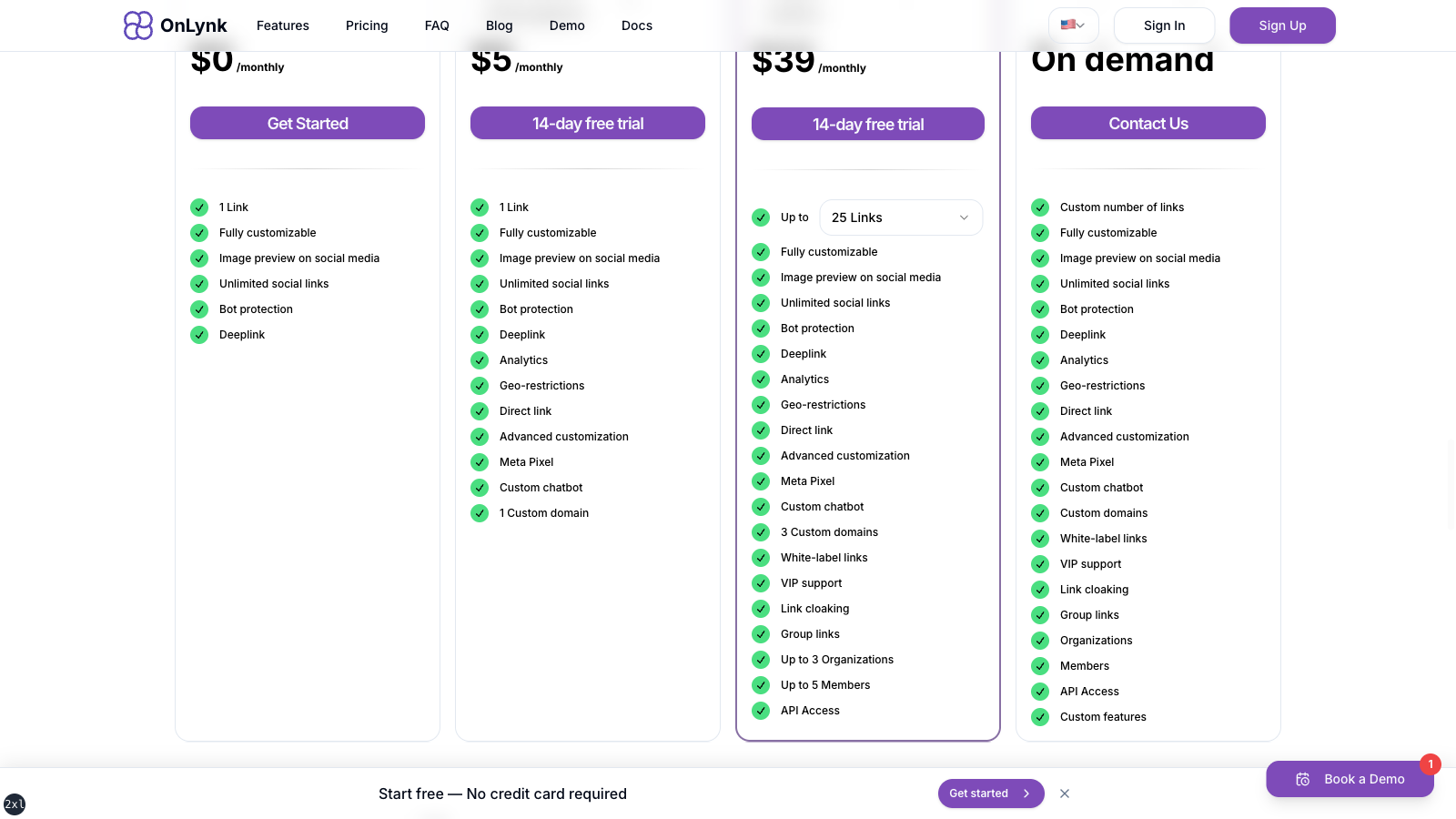The width and height of the screenshot is (1456, 819).
Task: Click the checkmark next to Custom features
Action: 1040,717
